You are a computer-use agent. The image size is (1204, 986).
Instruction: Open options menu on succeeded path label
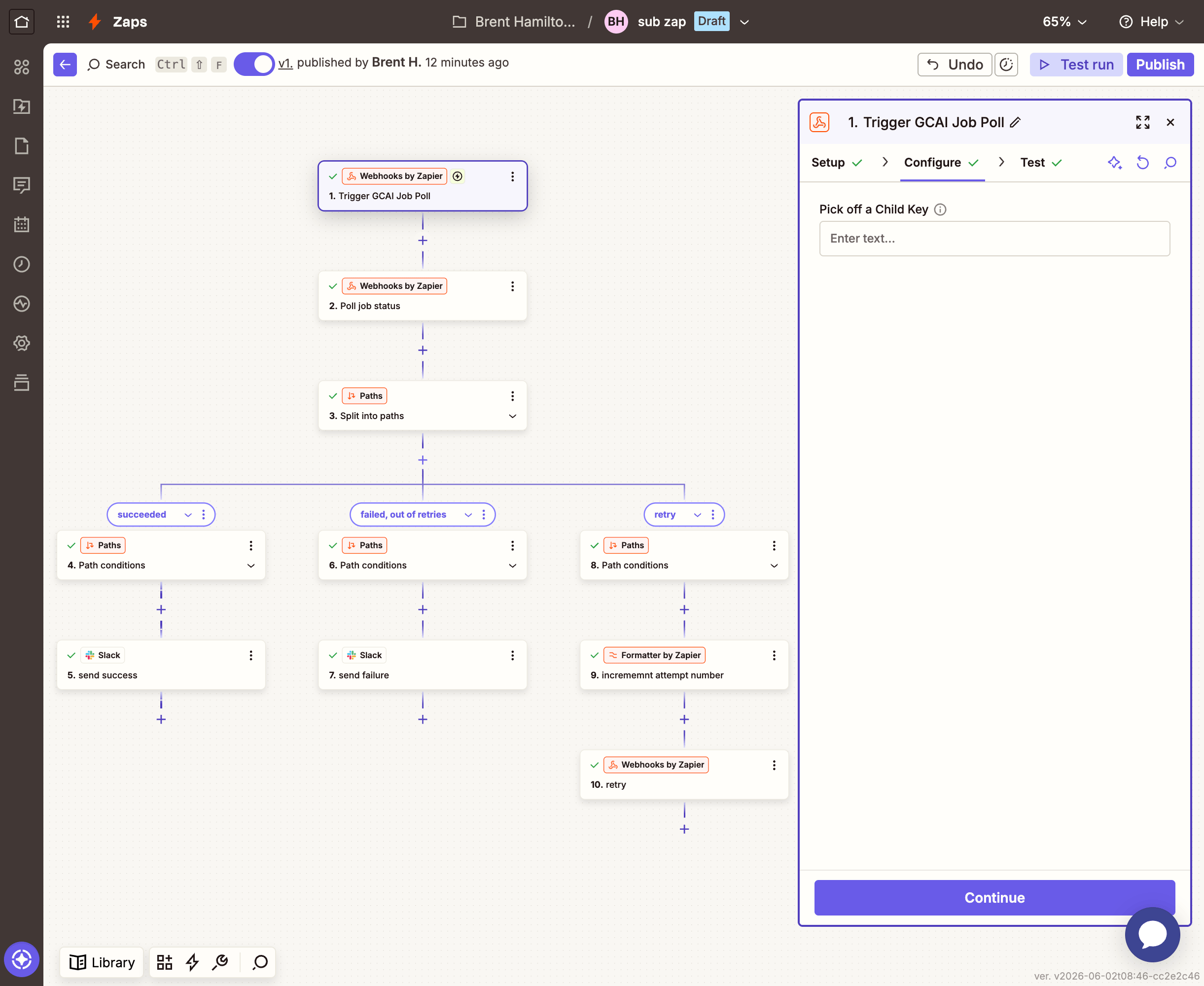coord(203,515)
